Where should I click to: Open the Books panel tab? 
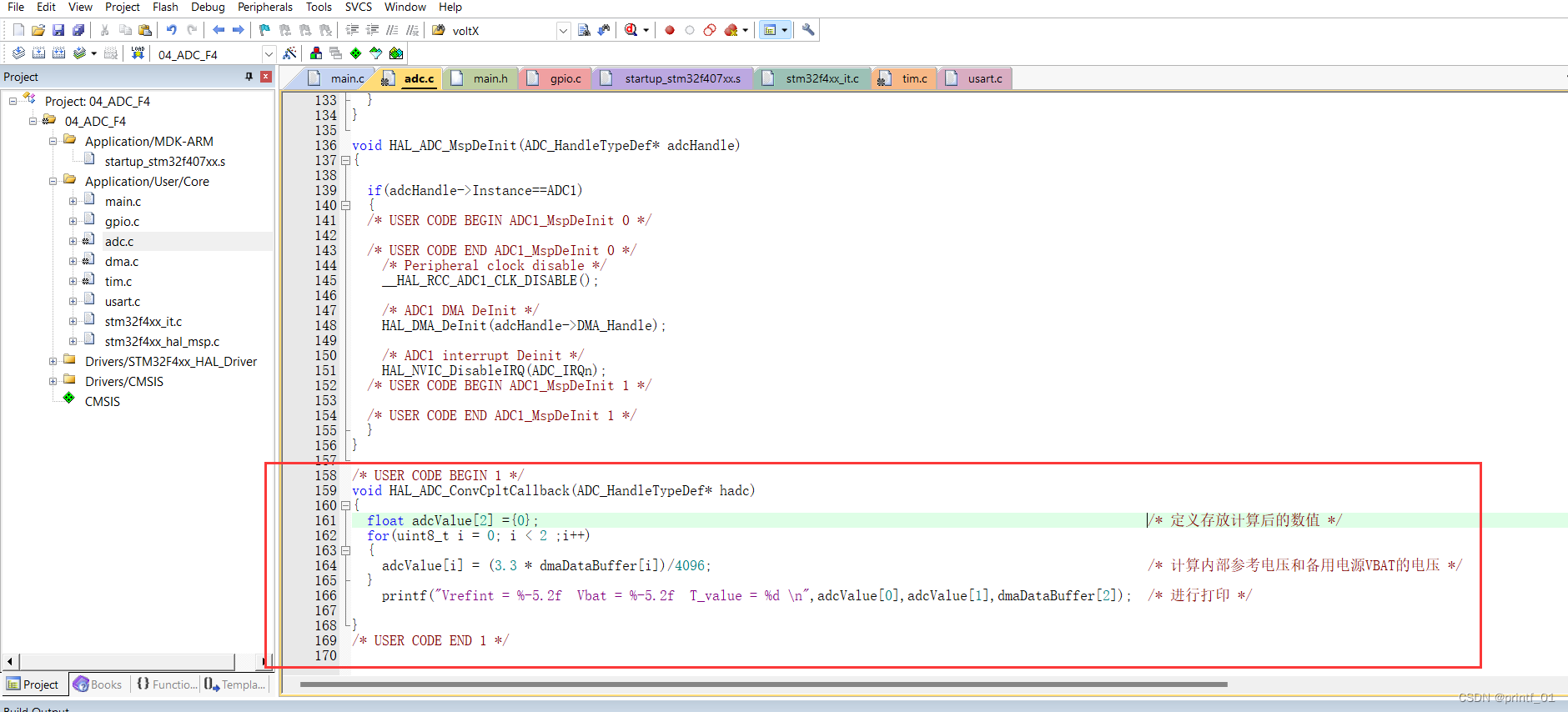98,684
